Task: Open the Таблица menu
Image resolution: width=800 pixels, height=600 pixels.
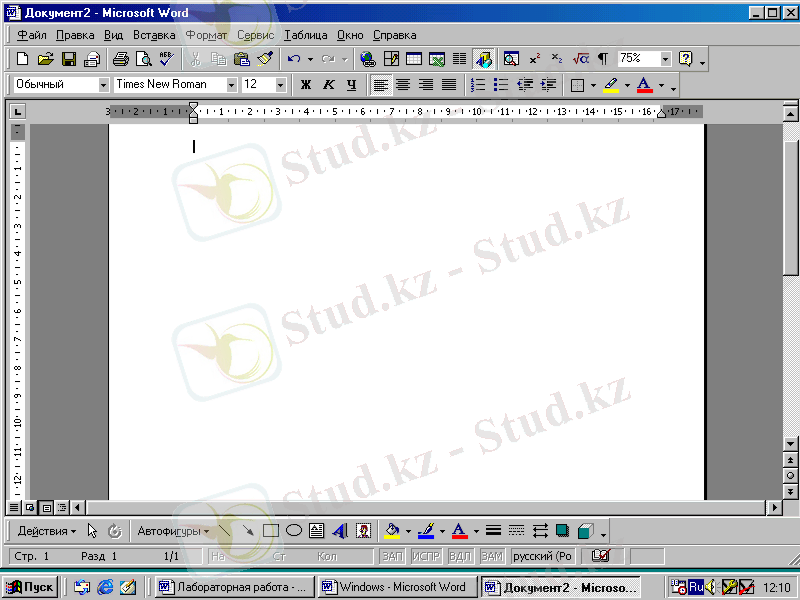Action: coord(306,35)
